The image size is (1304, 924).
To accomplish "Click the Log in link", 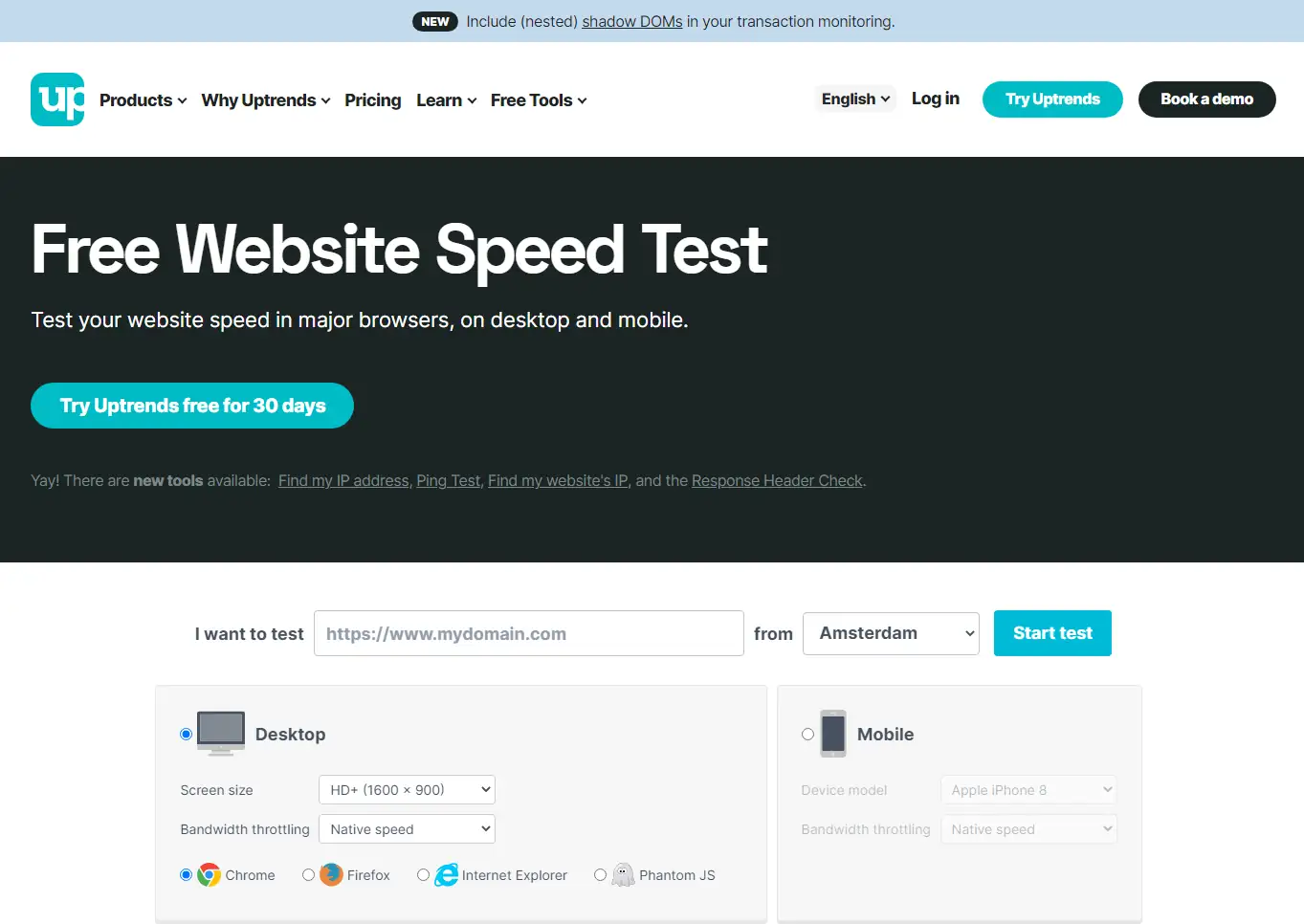I will pos(936,99).
